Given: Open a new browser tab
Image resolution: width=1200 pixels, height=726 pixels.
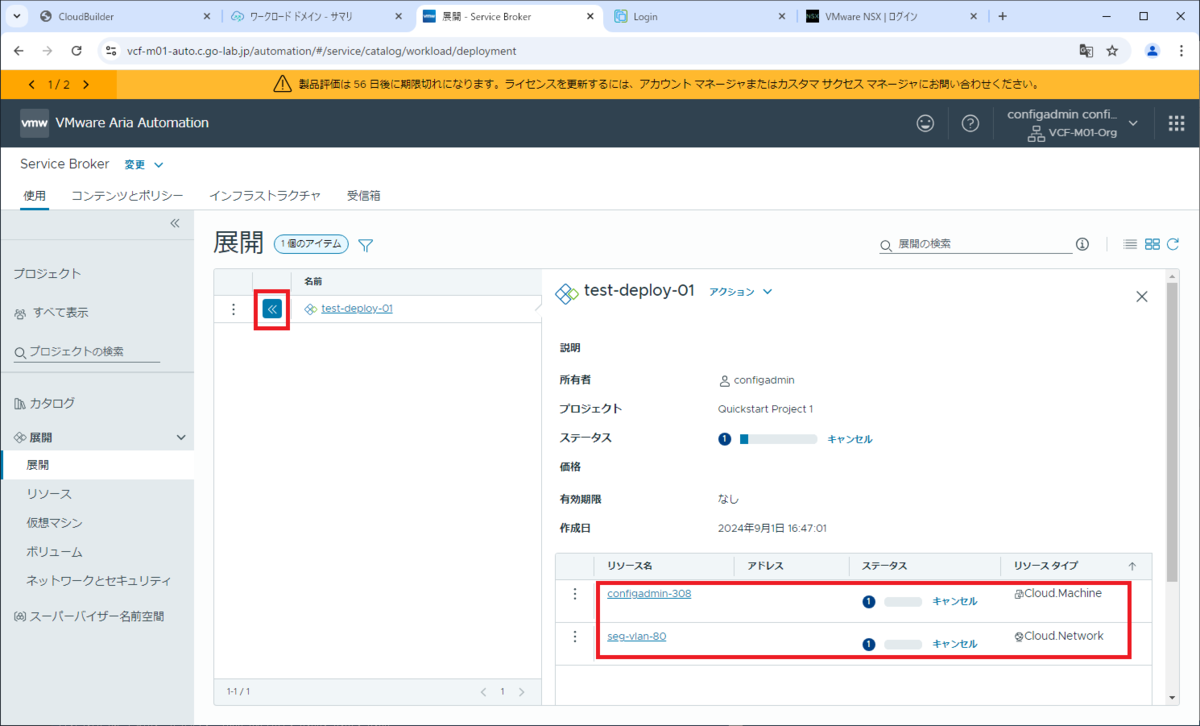Looking at the screenshot, I should coord(1003,16).
